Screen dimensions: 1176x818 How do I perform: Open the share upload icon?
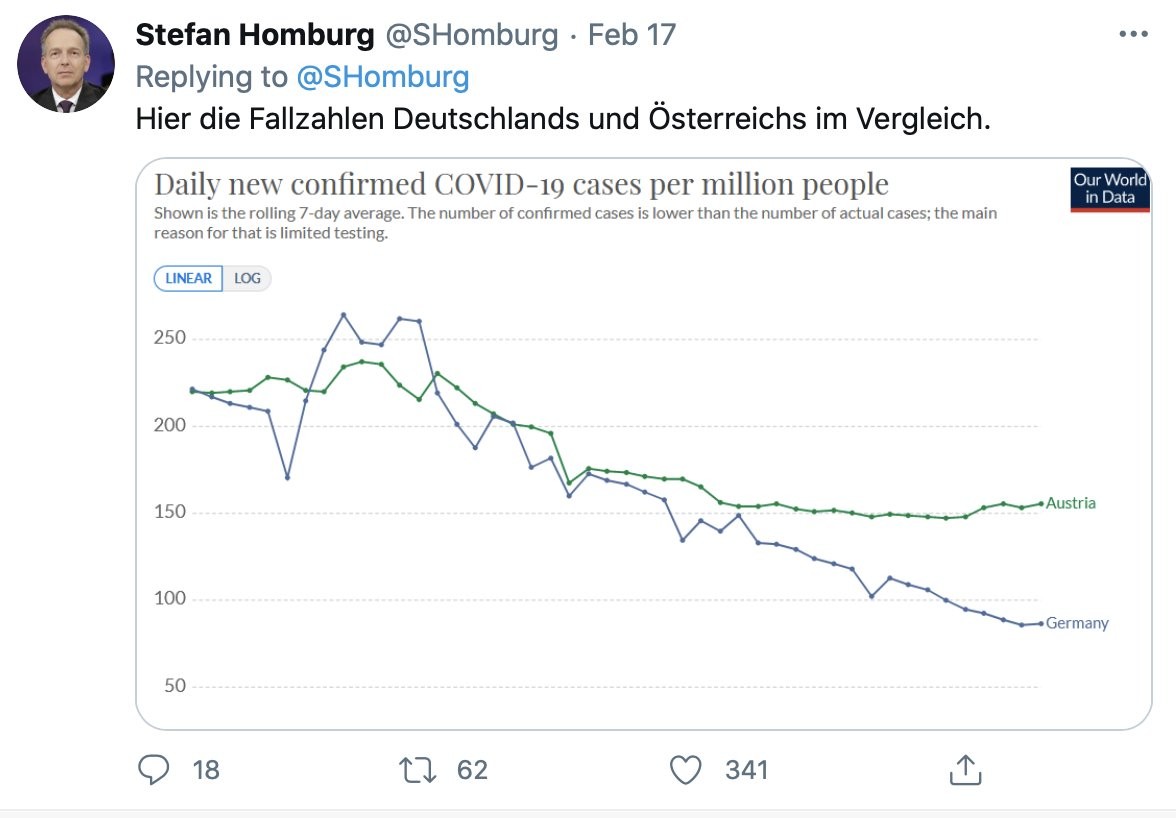coord(962,769)
